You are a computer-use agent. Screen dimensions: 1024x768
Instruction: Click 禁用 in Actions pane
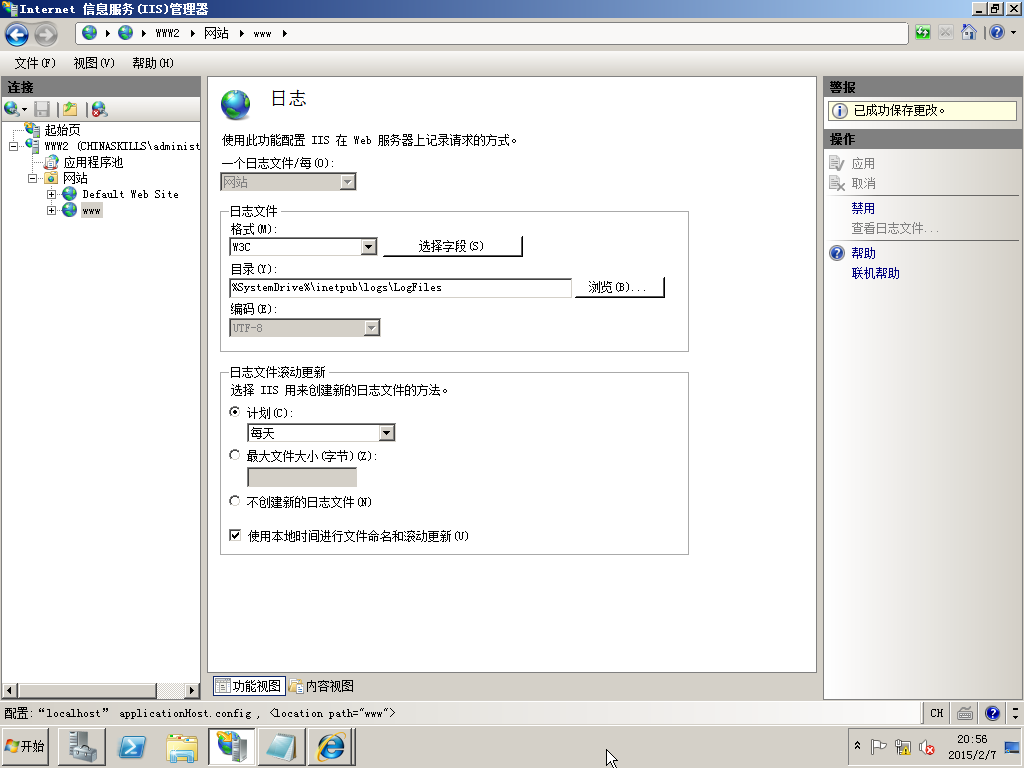click(863, 208)
